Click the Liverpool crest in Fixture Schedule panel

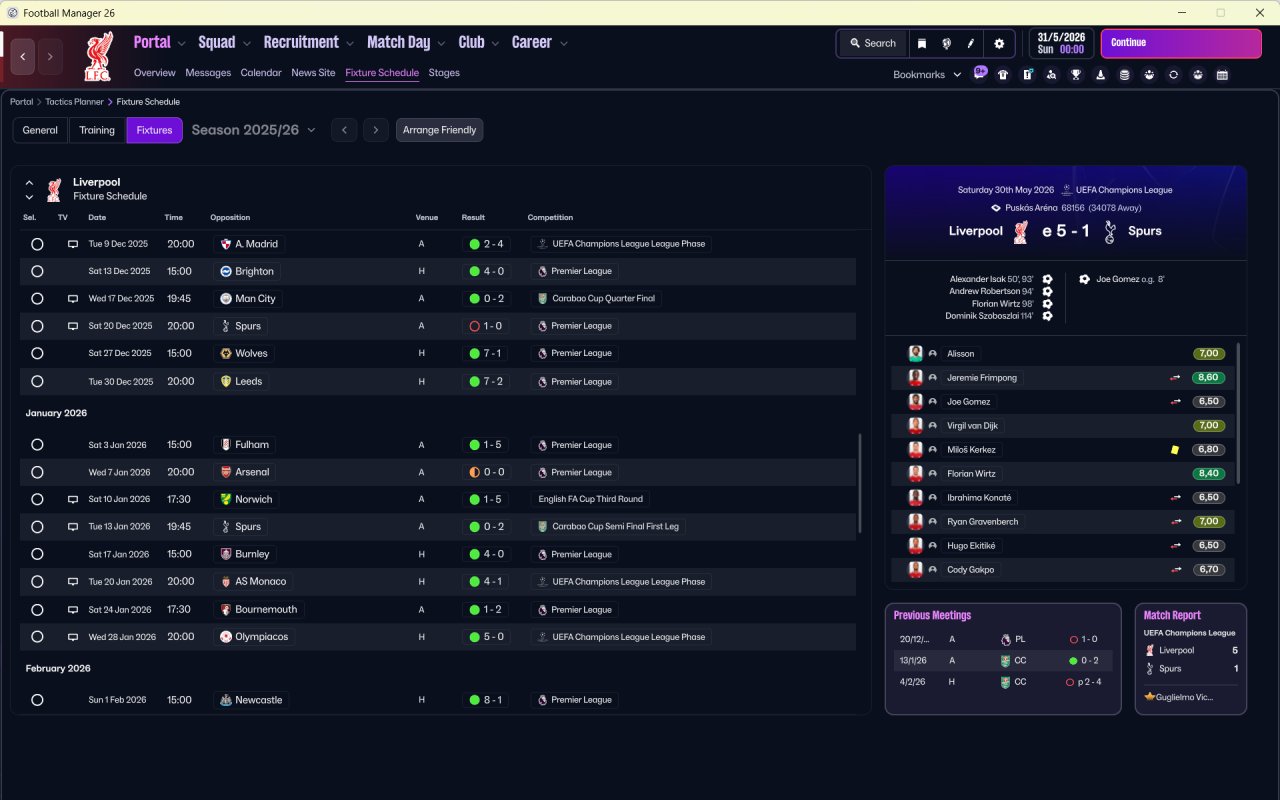54,189
